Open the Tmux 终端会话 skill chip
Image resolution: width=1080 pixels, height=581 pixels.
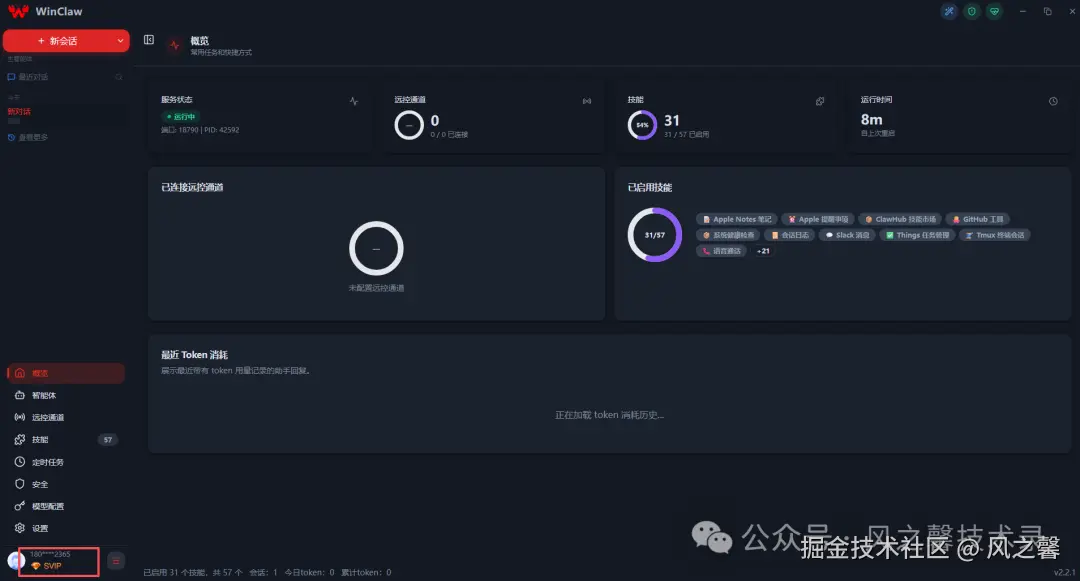[x=995, y=235]
